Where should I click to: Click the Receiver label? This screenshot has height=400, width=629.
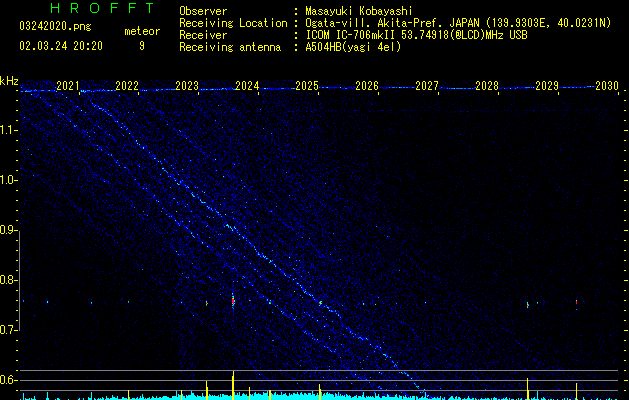point(203,35)
